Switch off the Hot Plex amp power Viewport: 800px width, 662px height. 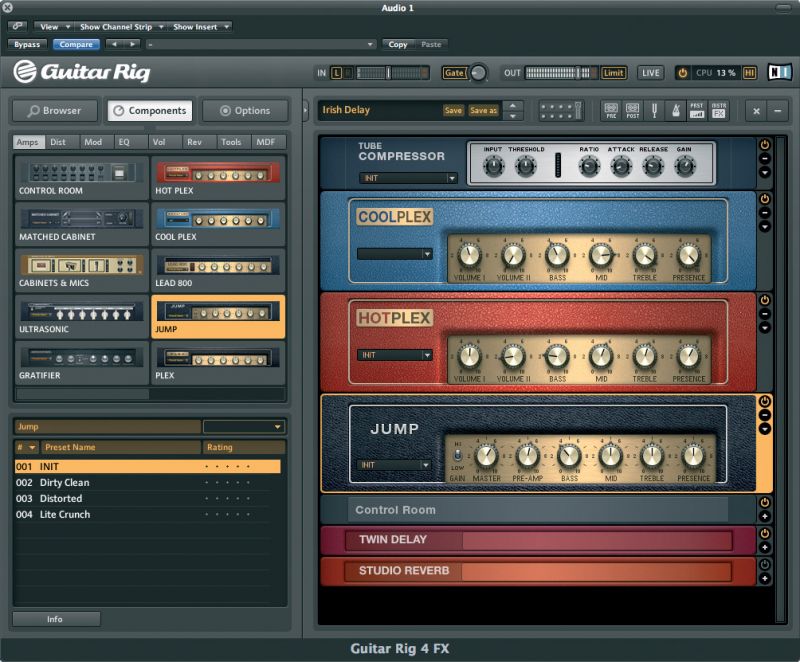point(764,300)
